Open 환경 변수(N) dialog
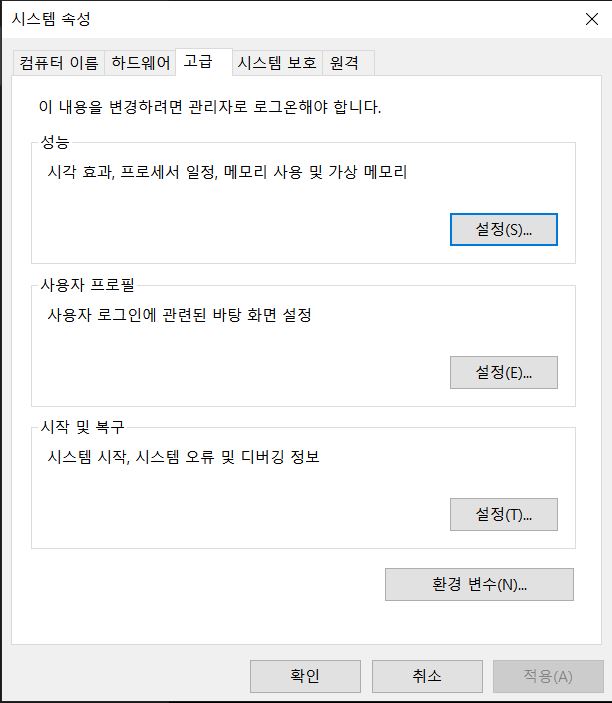 [479, 584]
